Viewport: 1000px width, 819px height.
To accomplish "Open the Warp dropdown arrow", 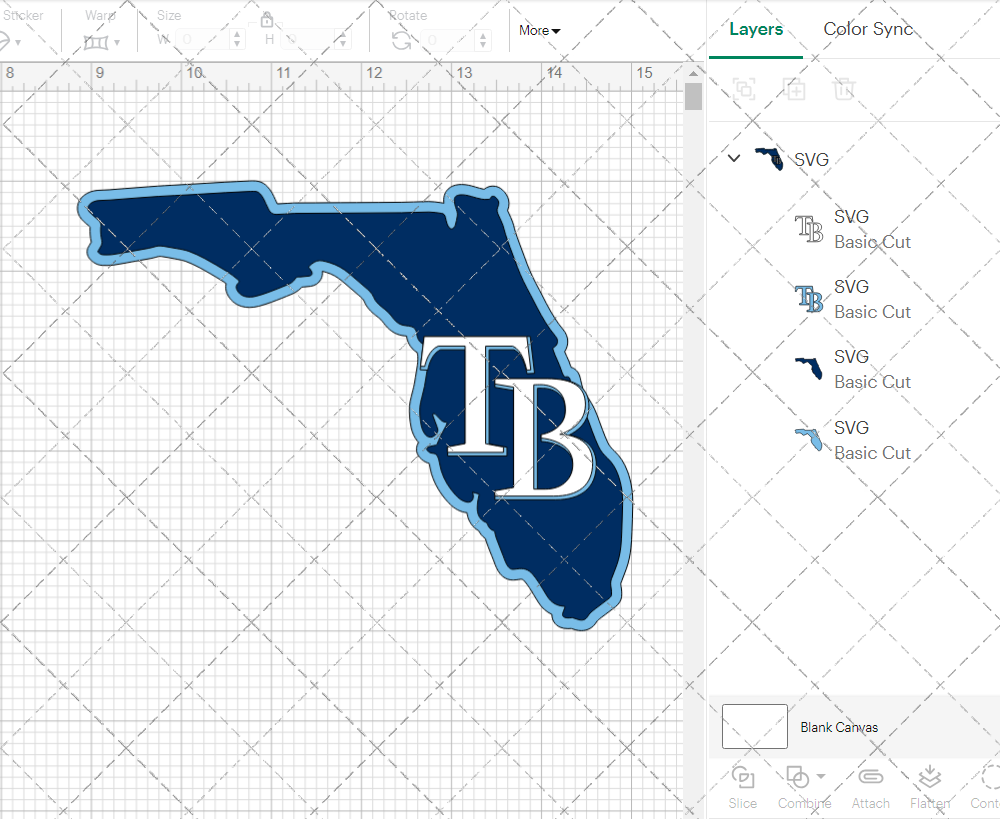I will click(119, 43).
